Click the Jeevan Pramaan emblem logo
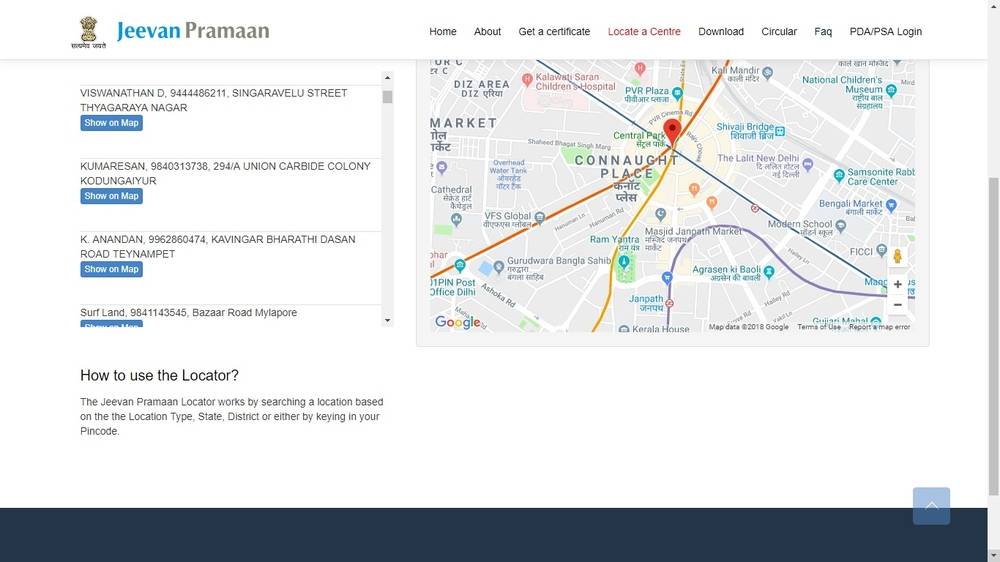 pyautogui.click(x=88, y=31)
